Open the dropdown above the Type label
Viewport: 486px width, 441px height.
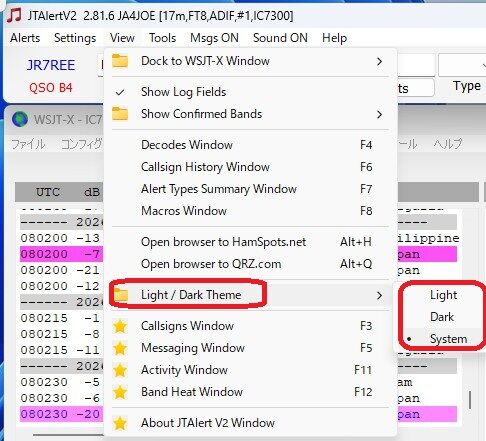(x=462, y=65)
